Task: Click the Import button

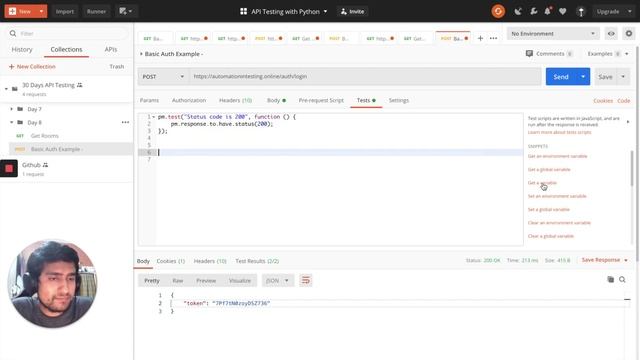Action: tap(65, 11)
